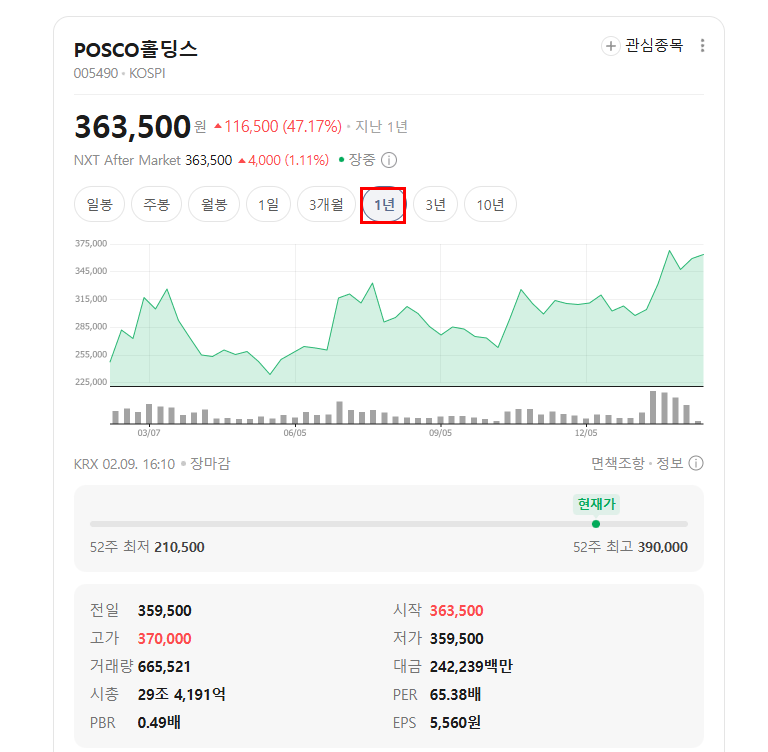This screenshot has height=752, width=768.
Task: Click the 시총 29조 4,191억 value
Action: pyautogui.click(x=182, y=694)
